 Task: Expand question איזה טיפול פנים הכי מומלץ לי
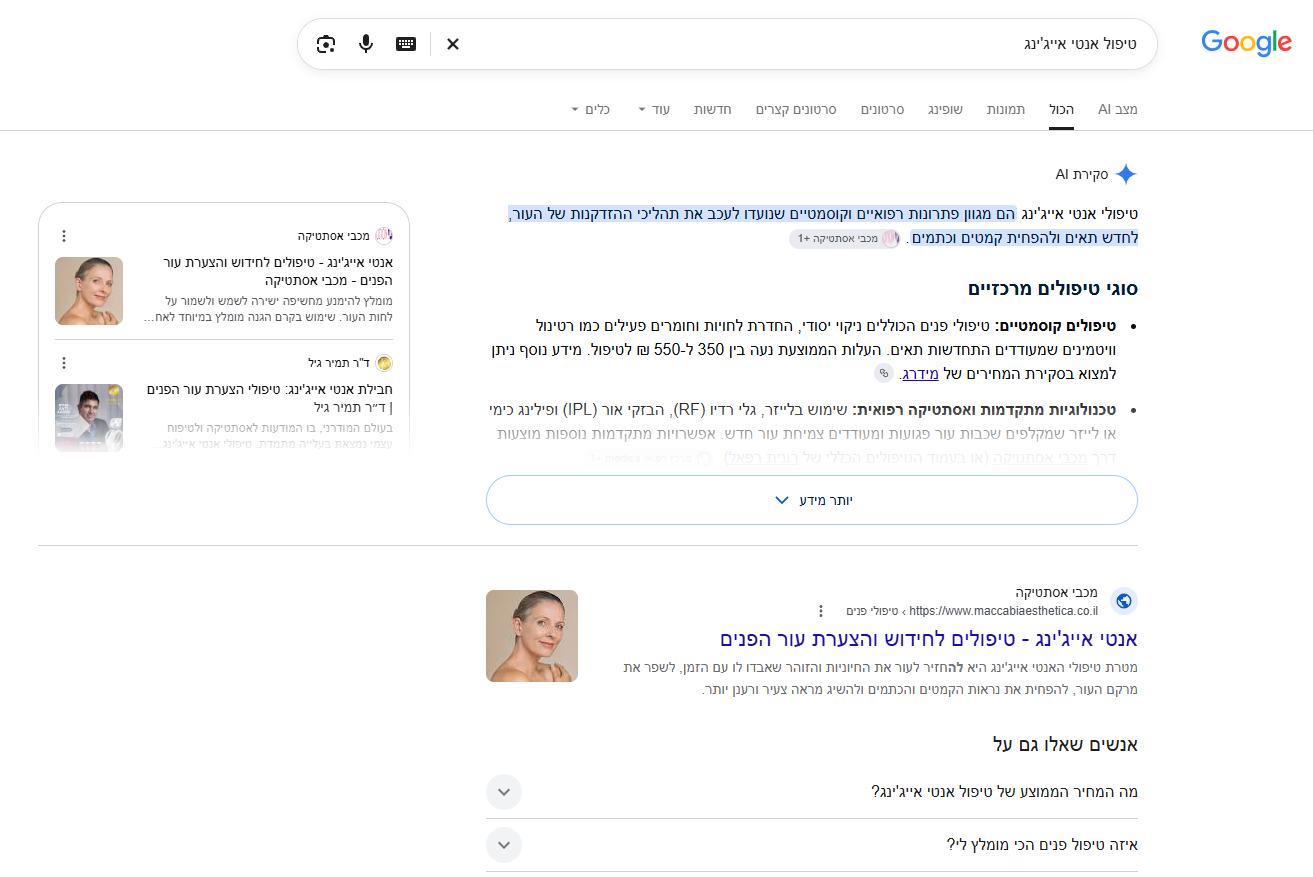click(x=812, y=845)
